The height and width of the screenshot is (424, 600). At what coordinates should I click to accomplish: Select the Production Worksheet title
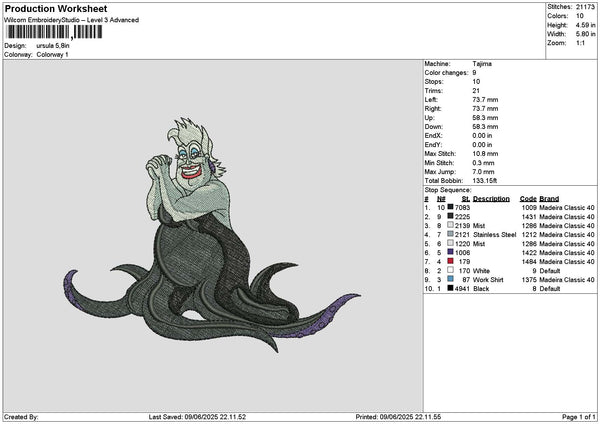[56, 9]
